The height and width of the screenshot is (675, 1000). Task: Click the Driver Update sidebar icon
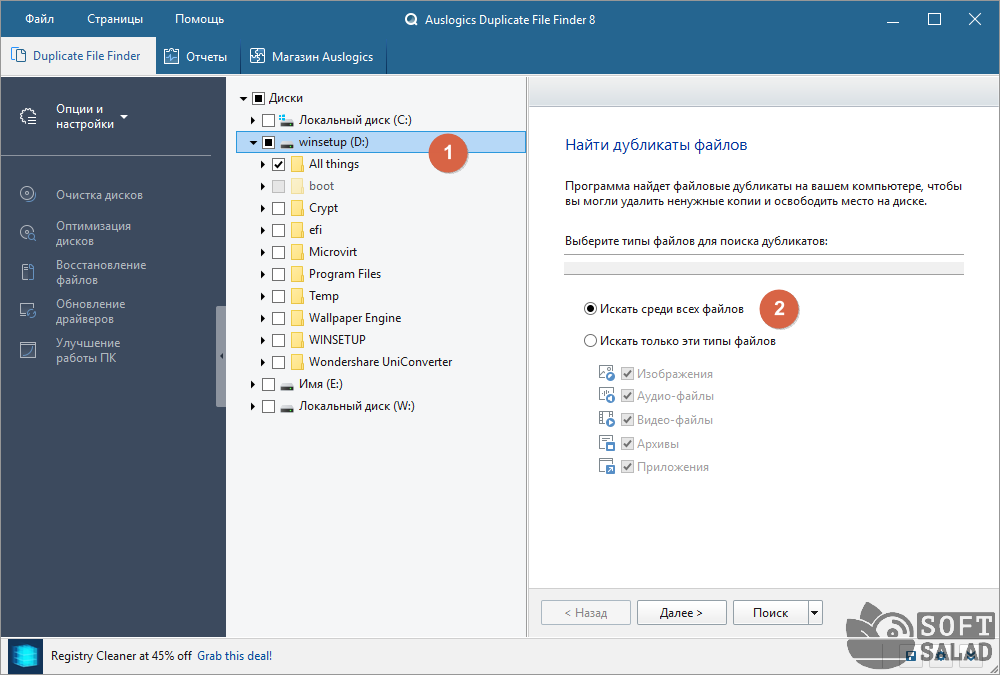point(28,311)
